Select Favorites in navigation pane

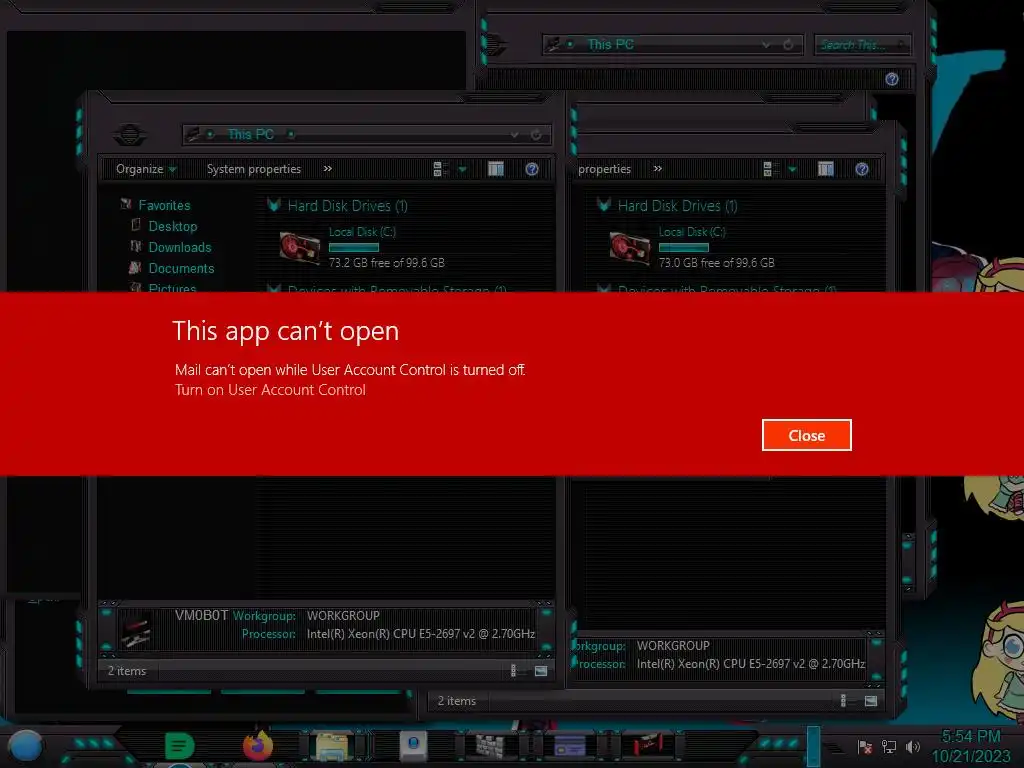pos(164,205)
